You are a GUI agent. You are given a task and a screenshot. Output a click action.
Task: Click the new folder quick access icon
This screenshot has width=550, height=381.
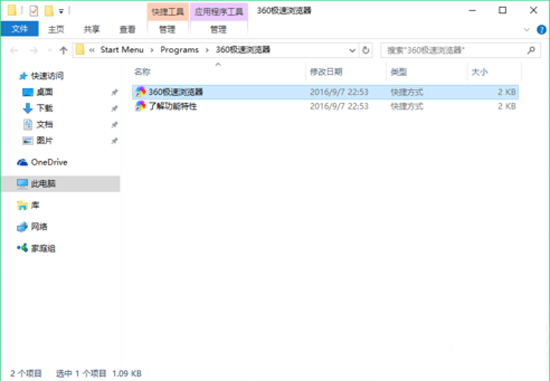pos(49,11)
